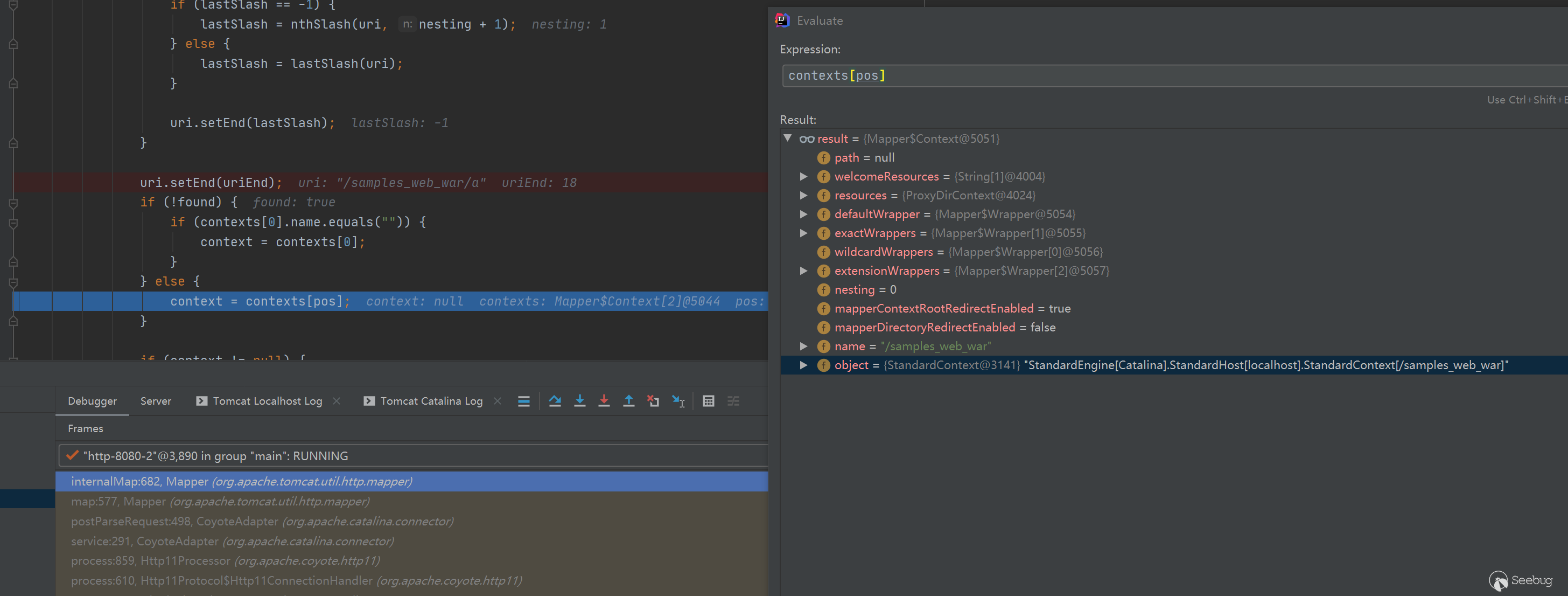Expand the object StandardContext node
The image size is (1568, 596).
click(x=803, y=365)
